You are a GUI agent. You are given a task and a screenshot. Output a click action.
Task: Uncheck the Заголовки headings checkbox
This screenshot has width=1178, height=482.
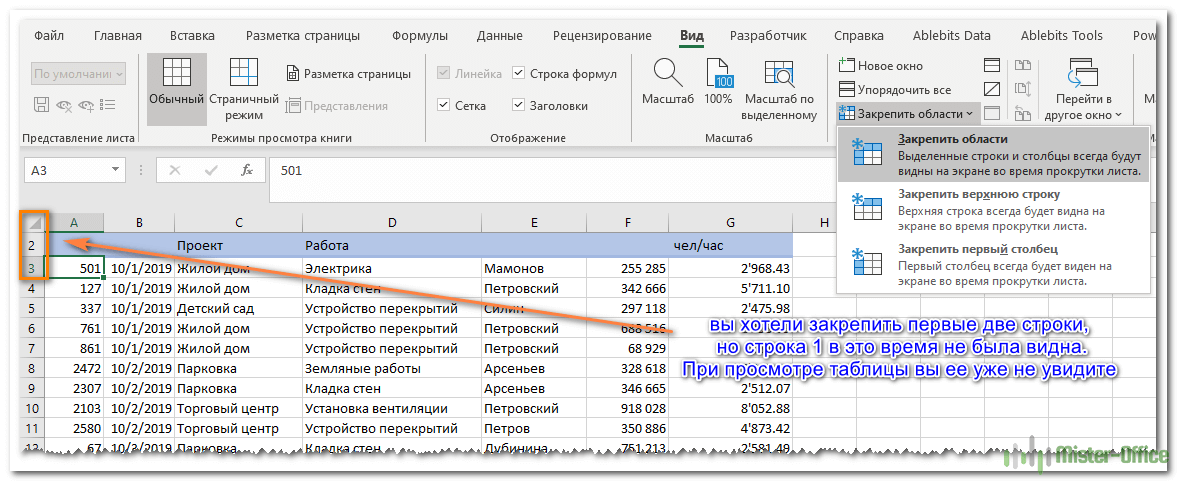pos(519,105)
